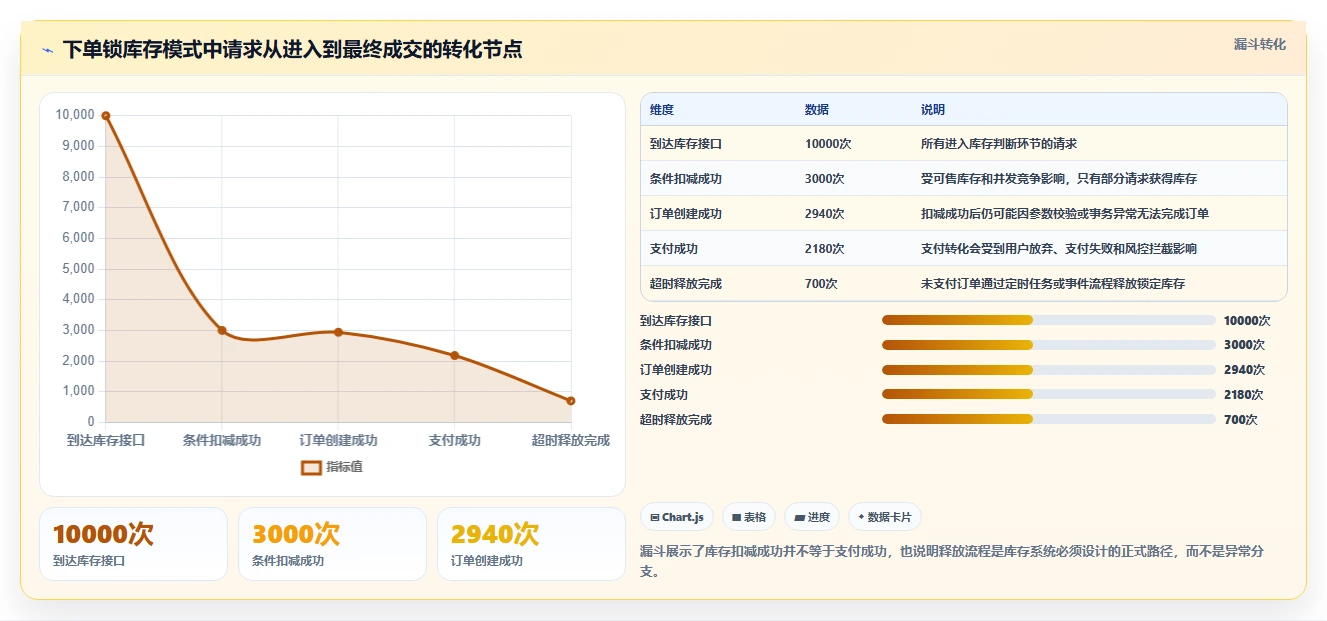Click table value 700次
This screenshot has width=1327, height=621.
[821, 284]
